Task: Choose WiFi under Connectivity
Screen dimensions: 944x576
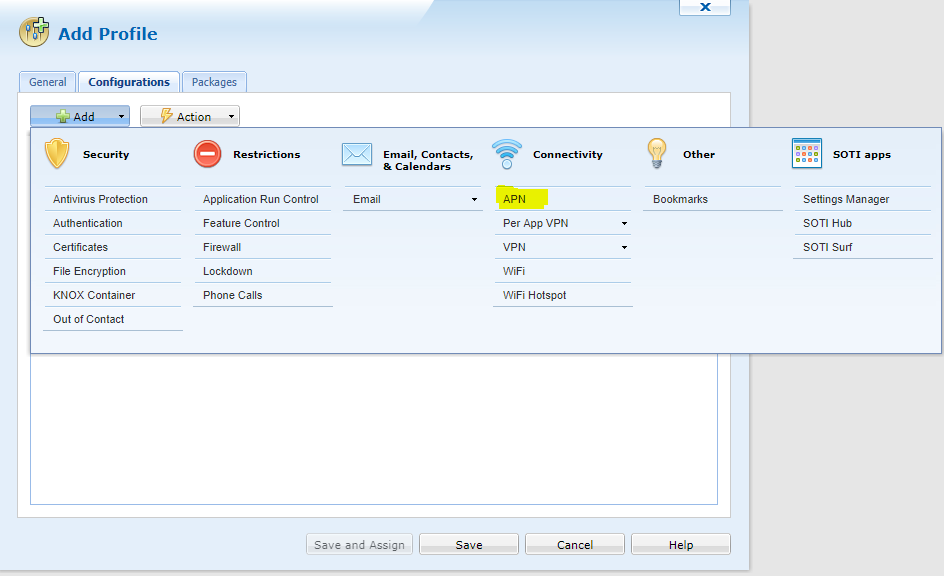Action: coord(562,271)
